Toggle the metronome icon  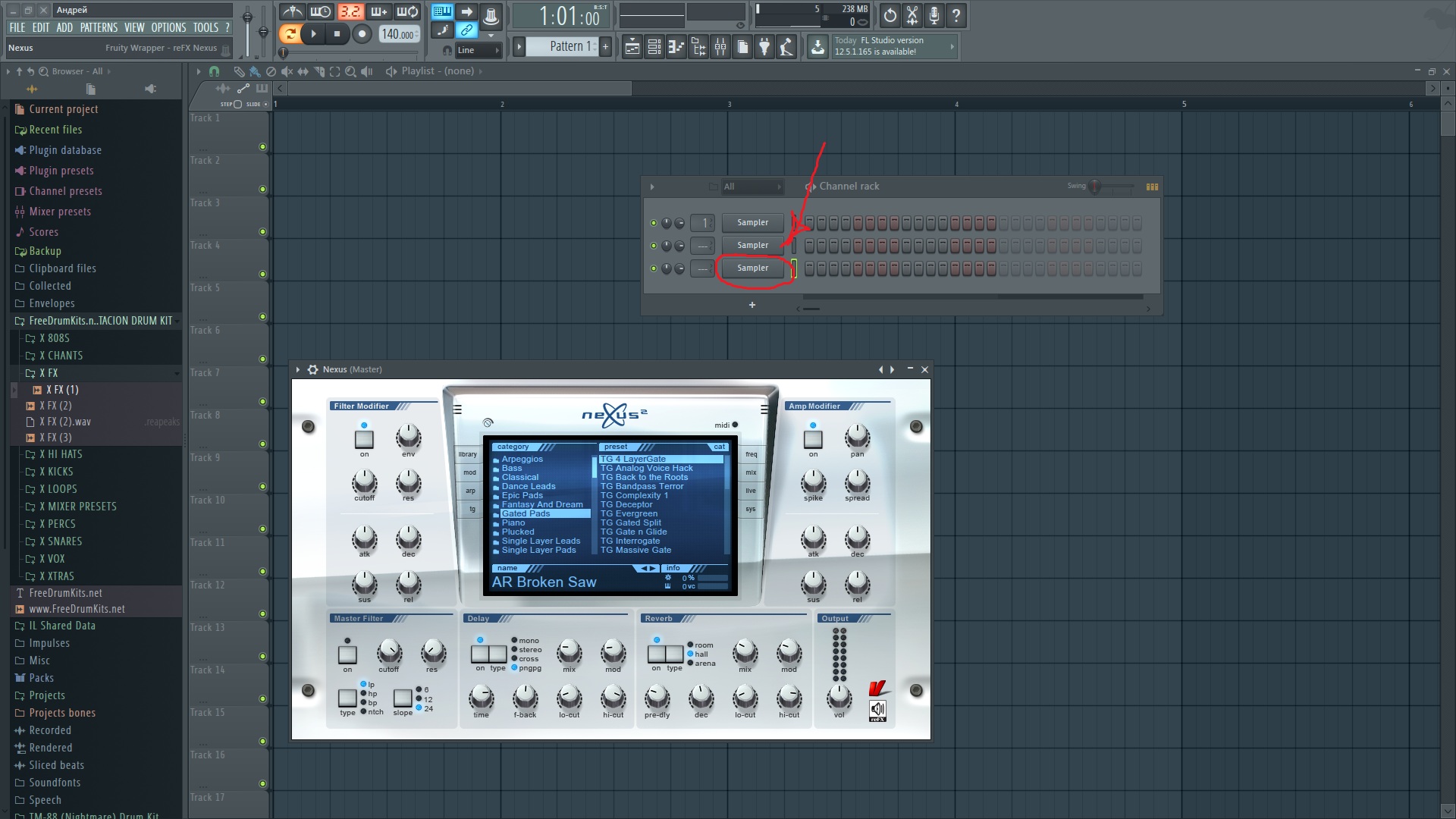click(292, 12)
